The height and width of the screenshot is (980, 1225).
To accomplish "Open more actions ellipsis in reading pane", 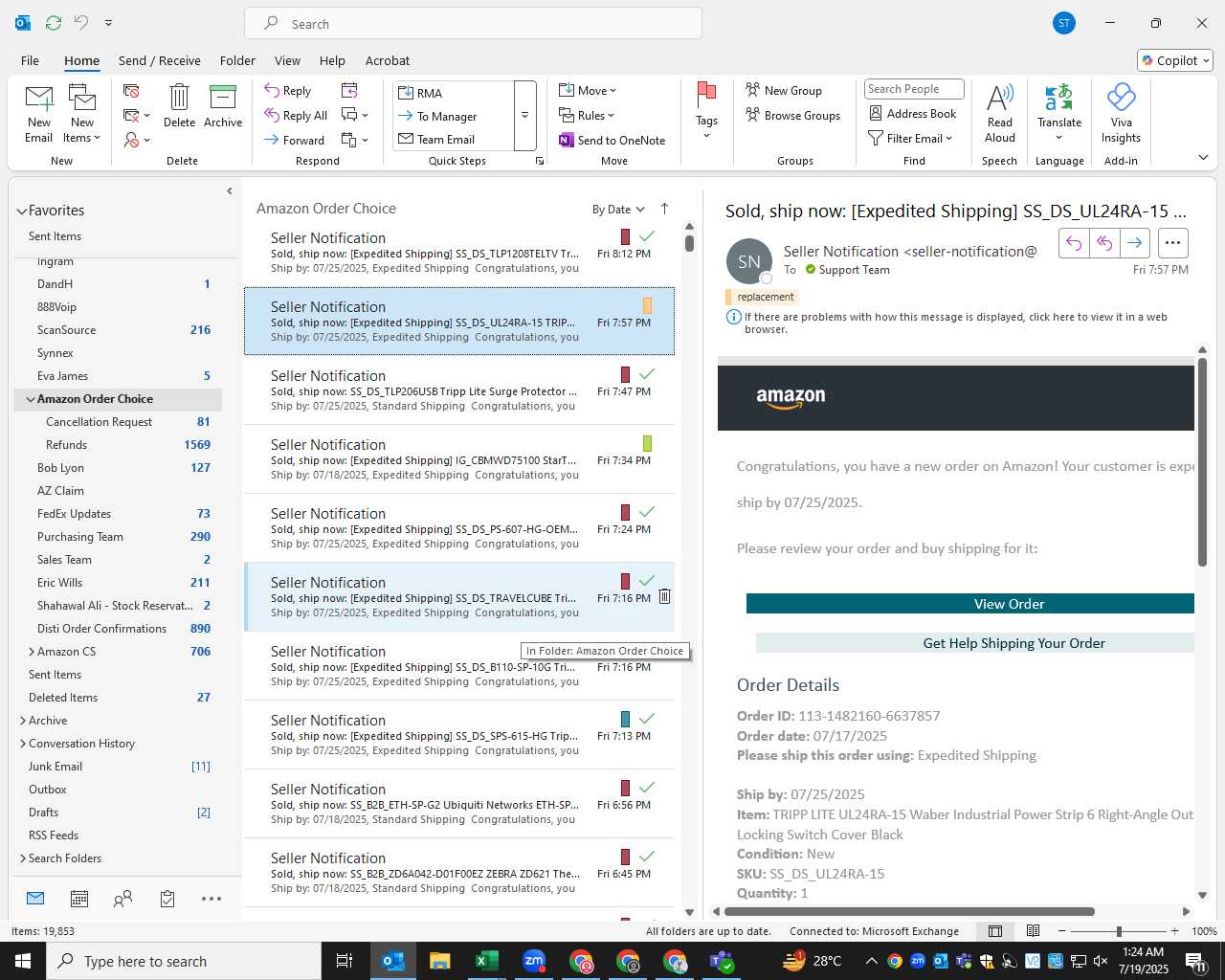I will point(1173,243).
